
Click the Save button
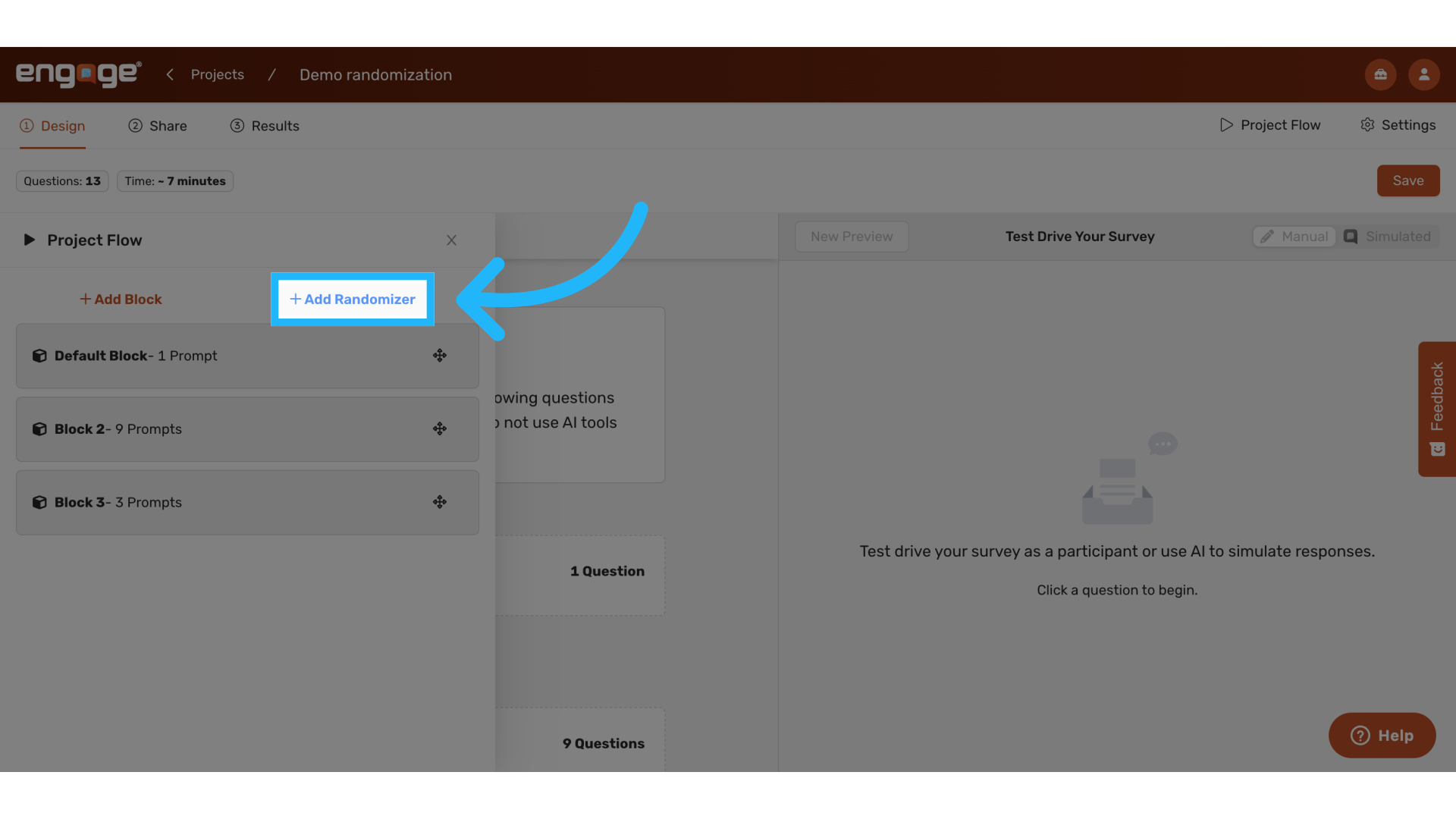coord(1408,180)
